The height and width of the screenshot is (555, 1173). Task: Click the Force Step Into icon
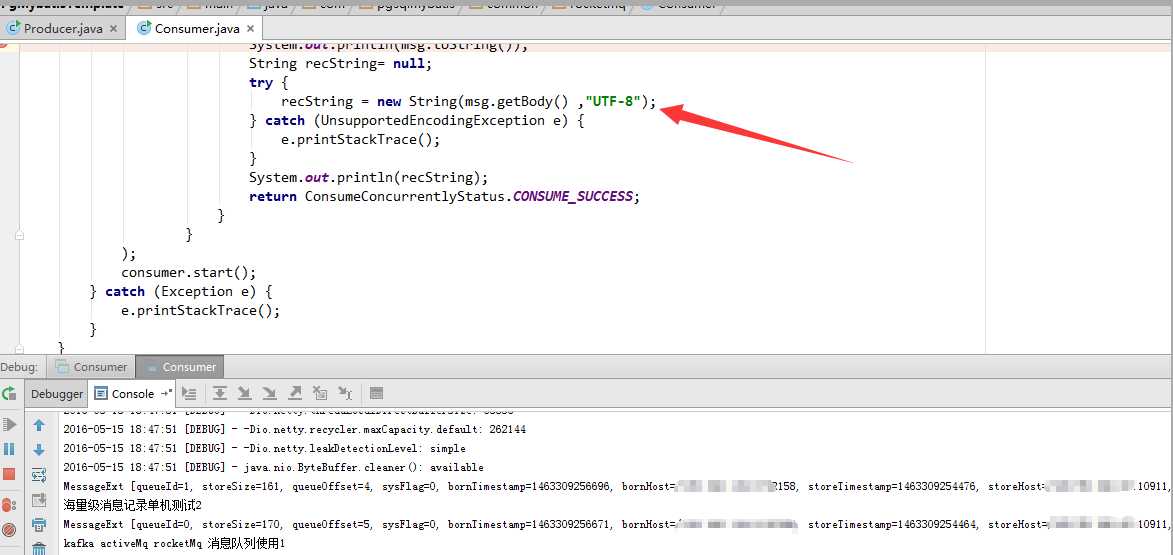click(269, 393)
